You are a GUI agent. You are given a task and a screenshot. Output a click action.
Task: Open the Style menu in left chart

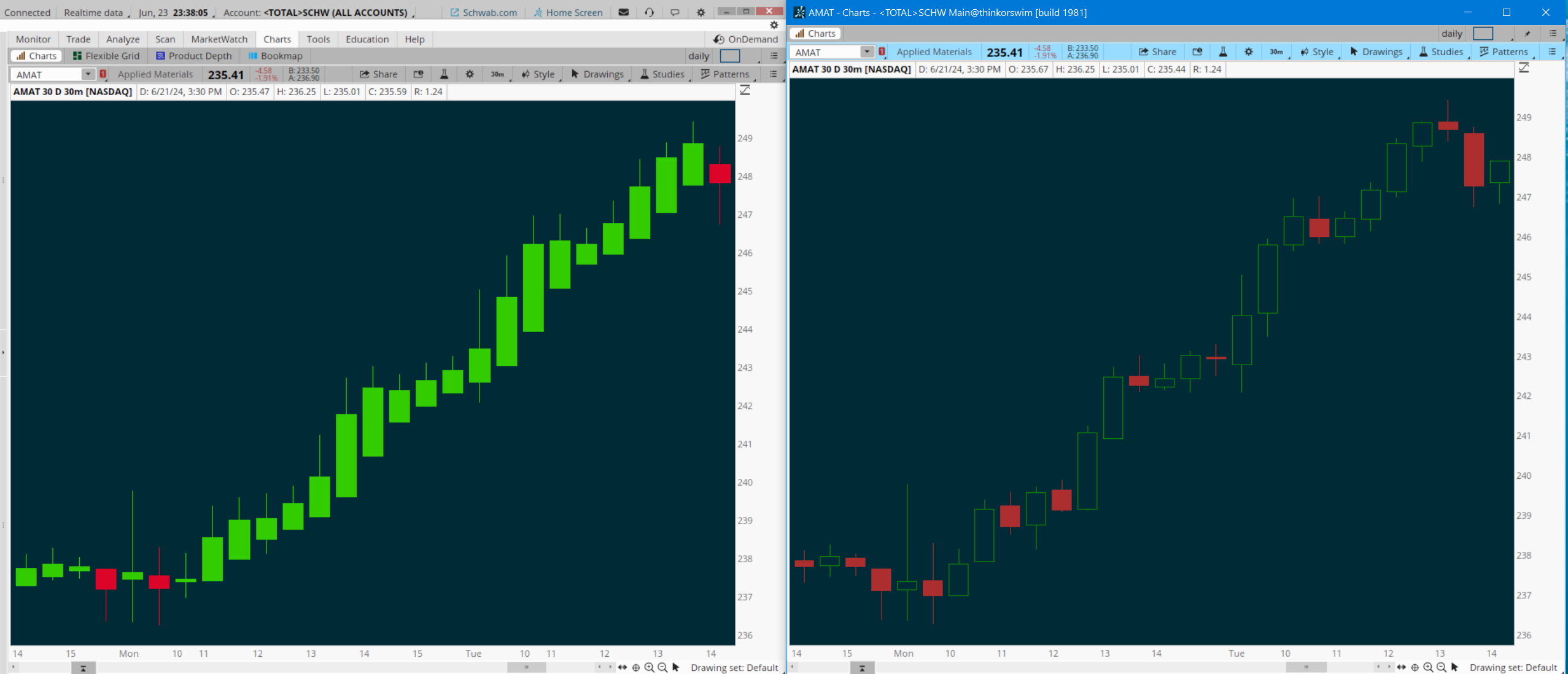[x=539, y=74]
